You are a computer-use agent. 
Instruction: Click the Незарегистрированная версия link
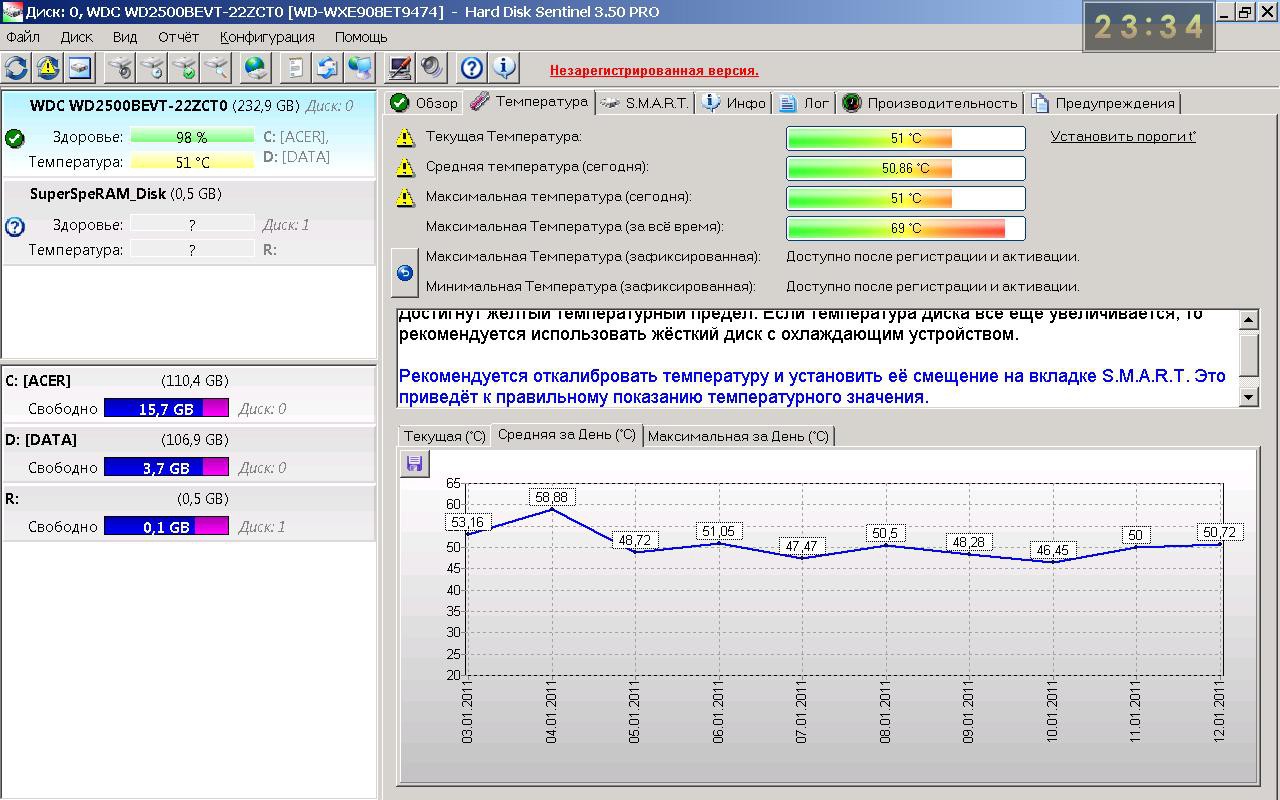tap(654, 71)
